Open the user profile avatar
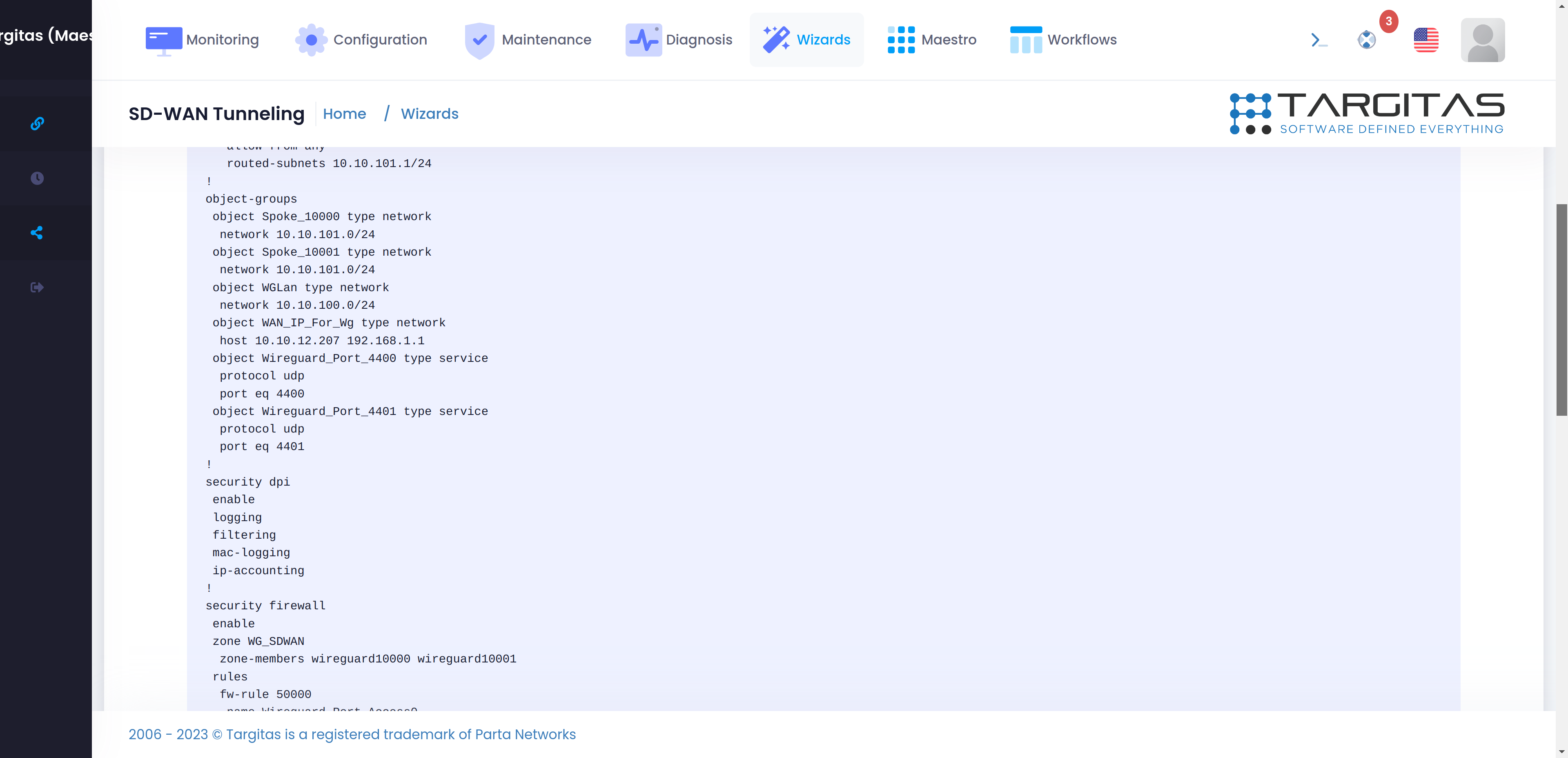Viewport: 1568px width, 758px height. (1483, 40)
